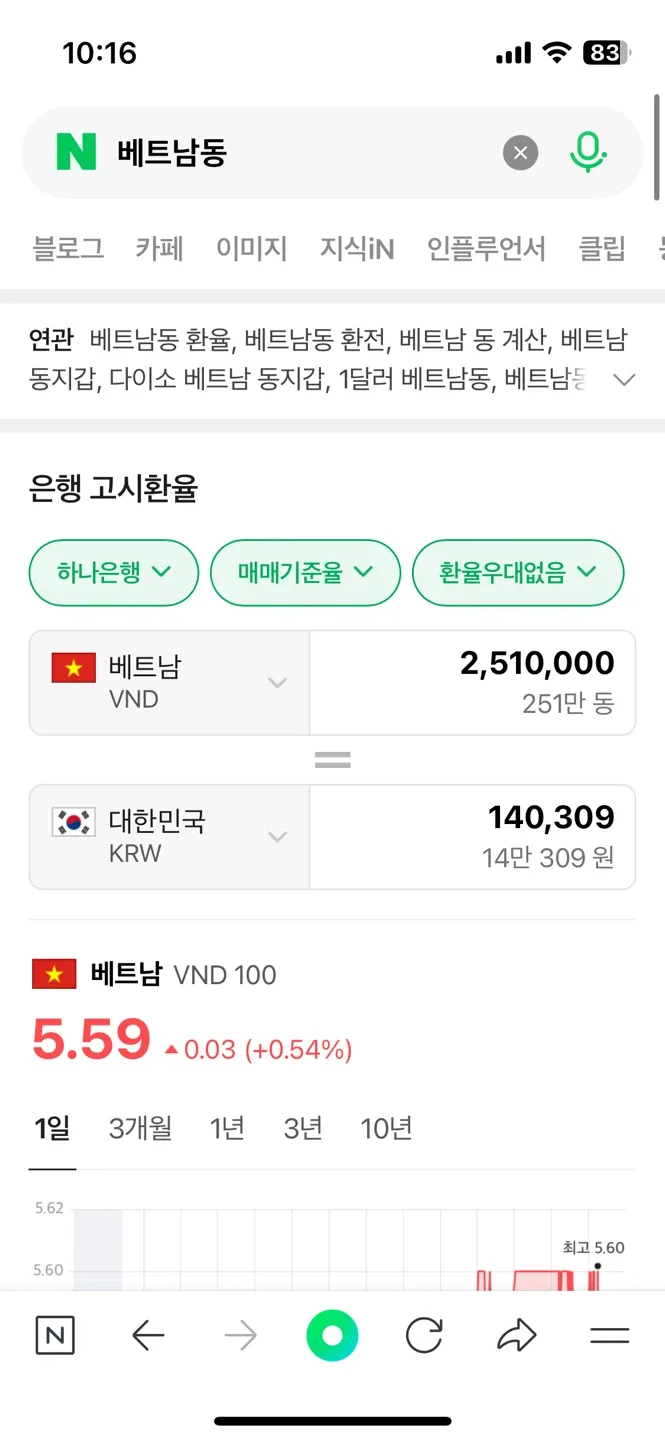This screenshot has width=665, height=1440.
Task: Open Naver home from bottom toolbar
Action: (55, 1336)
